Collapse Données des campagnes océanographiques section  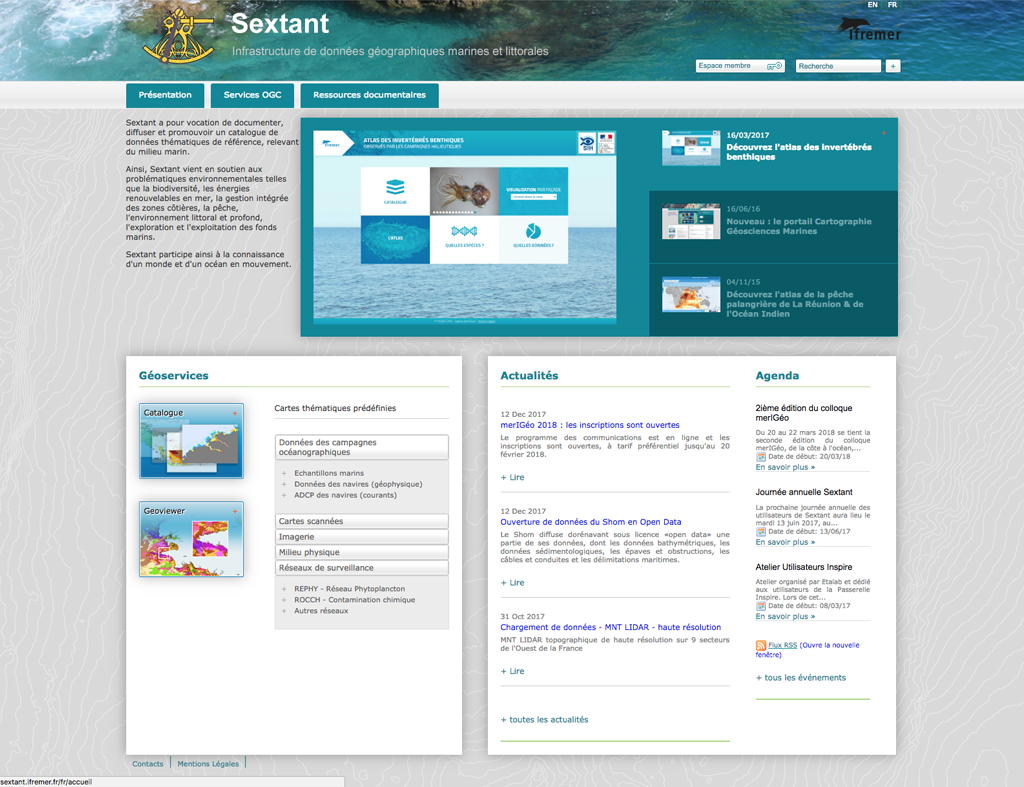(x=361, y=447)
